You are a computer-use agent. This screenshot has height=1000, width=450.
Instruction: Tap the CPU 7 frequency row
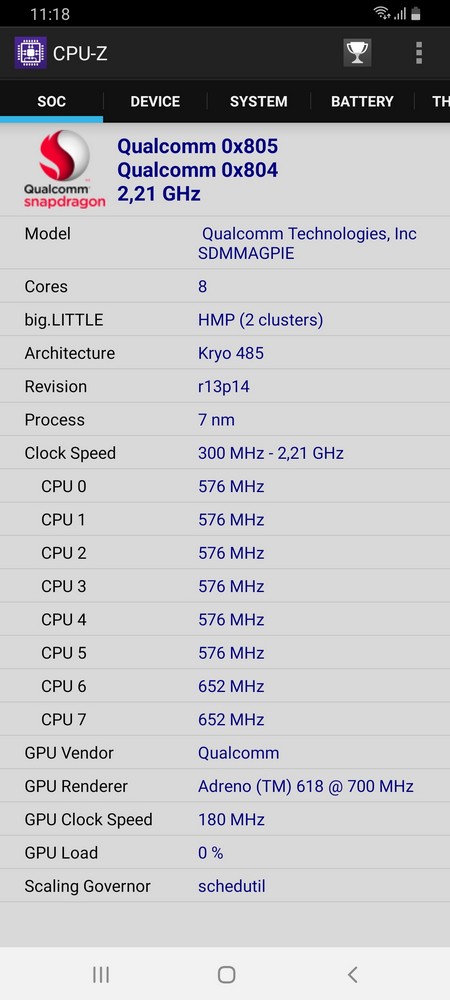[x=225, y=719]
